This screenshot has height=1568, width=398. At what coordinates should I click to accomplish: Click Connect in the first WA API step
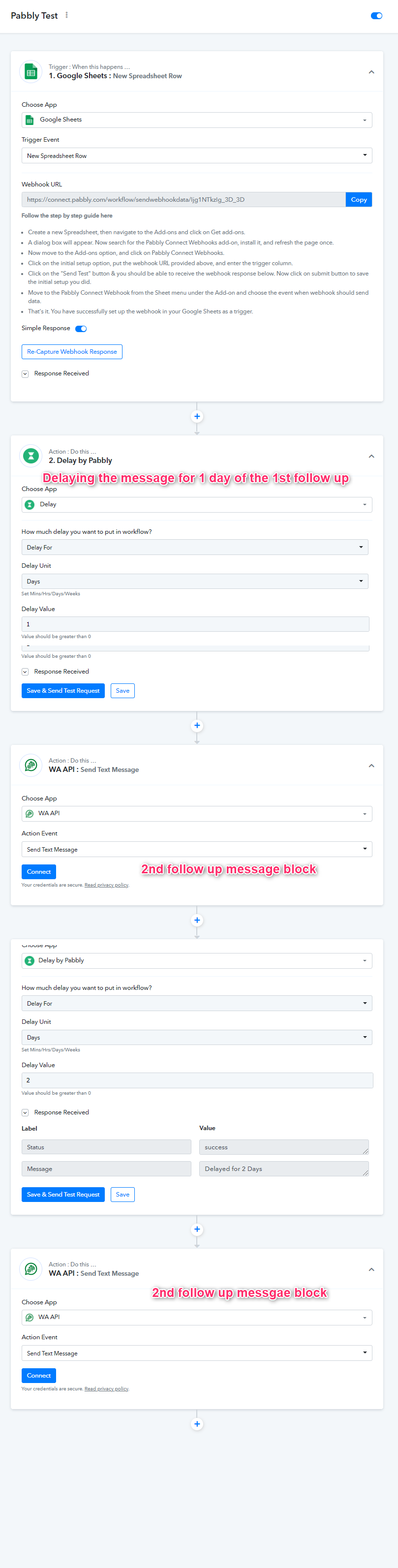(x=39, y=872)
